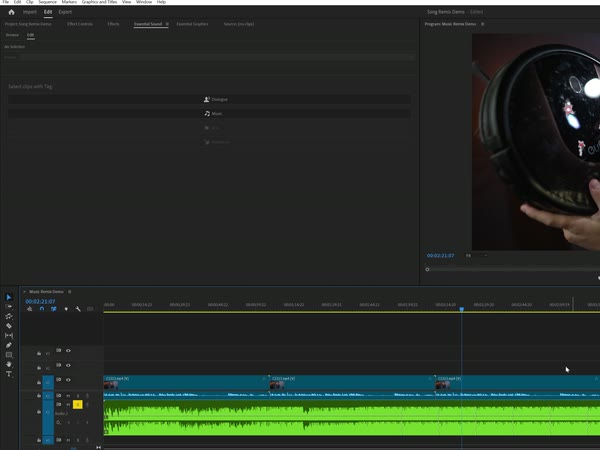Go to Export workspace mode

click(65, 12)
